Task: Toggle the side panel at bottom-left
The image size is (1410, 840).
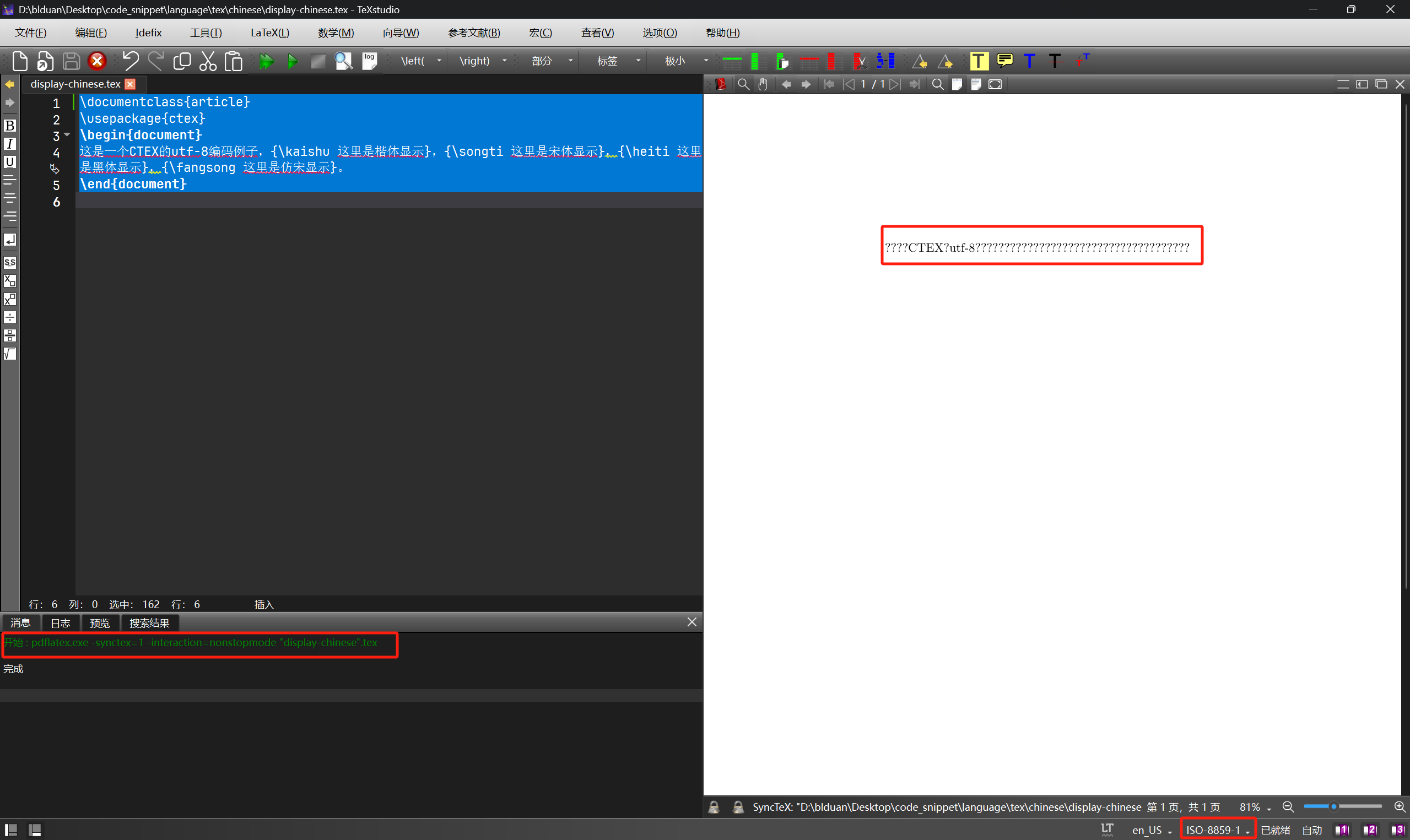Action: pyautogui.click(x=11, y=830)
